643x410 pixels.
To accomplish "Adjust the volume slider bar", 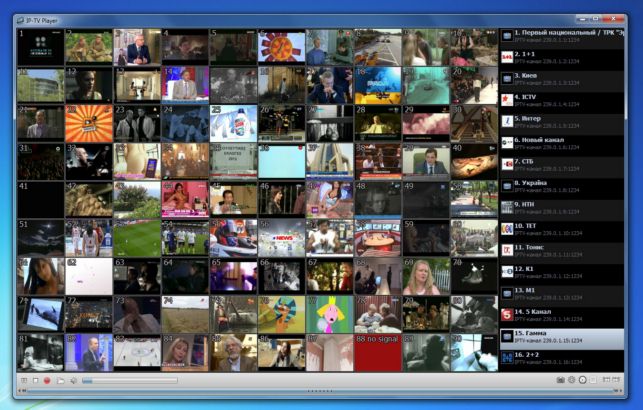I will click(130, 380).
